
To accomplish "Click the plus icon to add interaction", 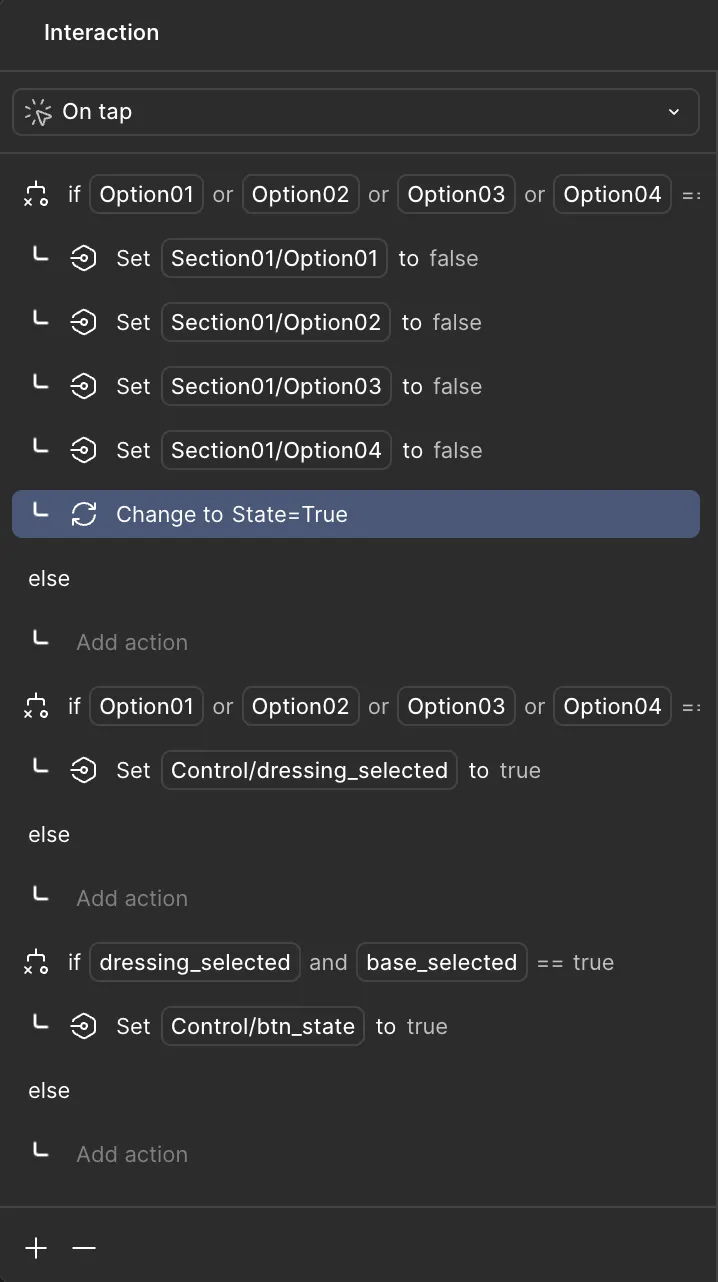I will [36, 1248].
